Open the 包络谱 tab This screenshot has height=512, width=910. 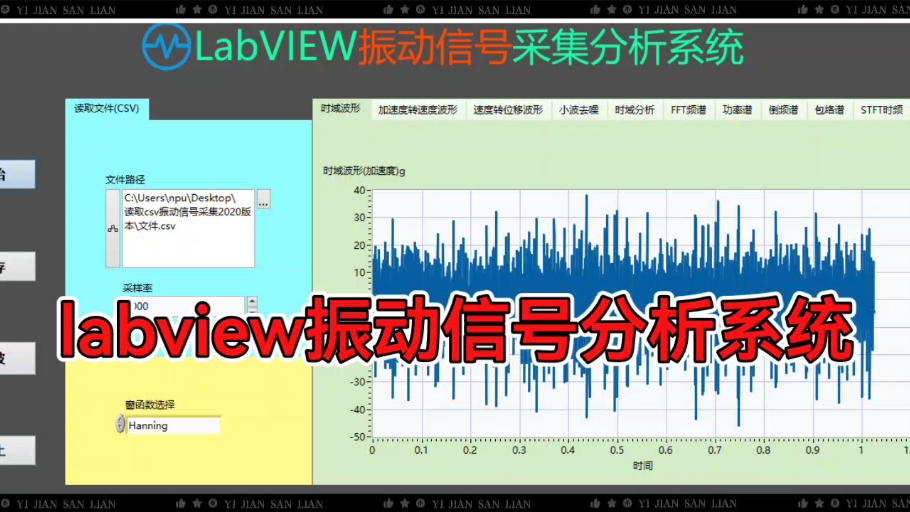point(829,110)
